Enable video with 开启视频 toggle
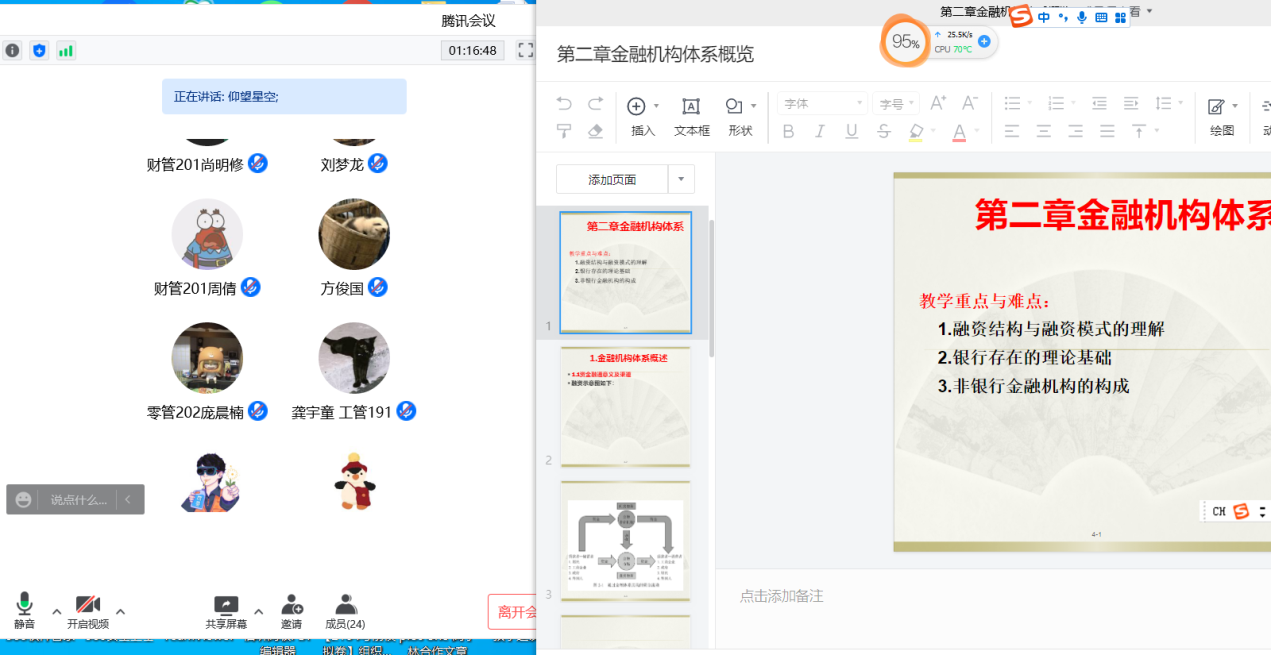Viewport: 1271px width, 655px height. click(88, 608)
